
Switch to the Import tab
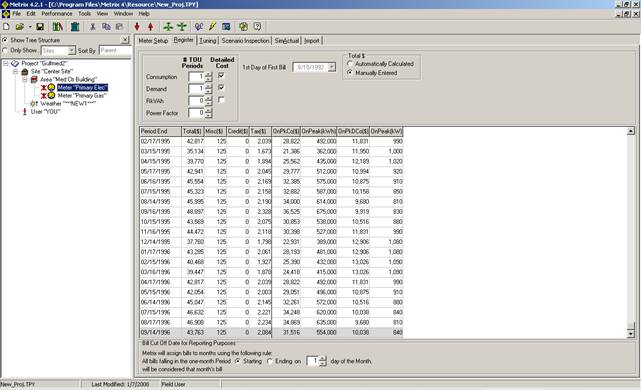tap(312, 41)
